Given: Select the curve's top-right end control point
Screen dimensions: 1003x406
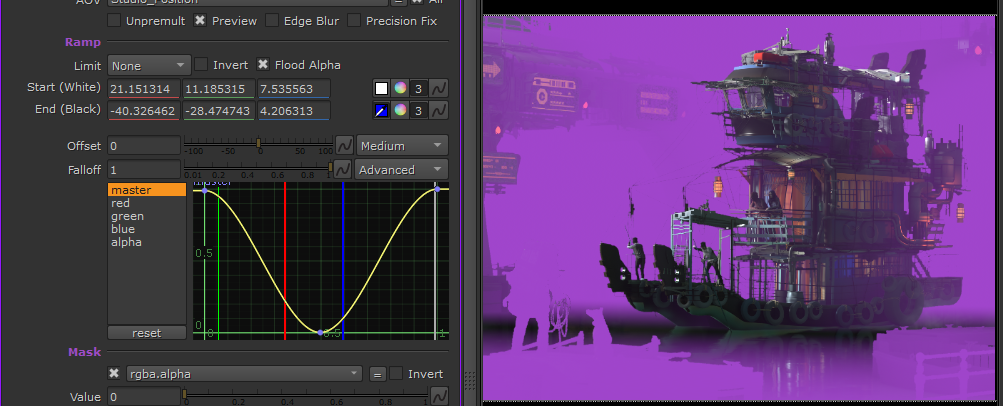Looking at the screenshot, I should (x=438, y=189).
